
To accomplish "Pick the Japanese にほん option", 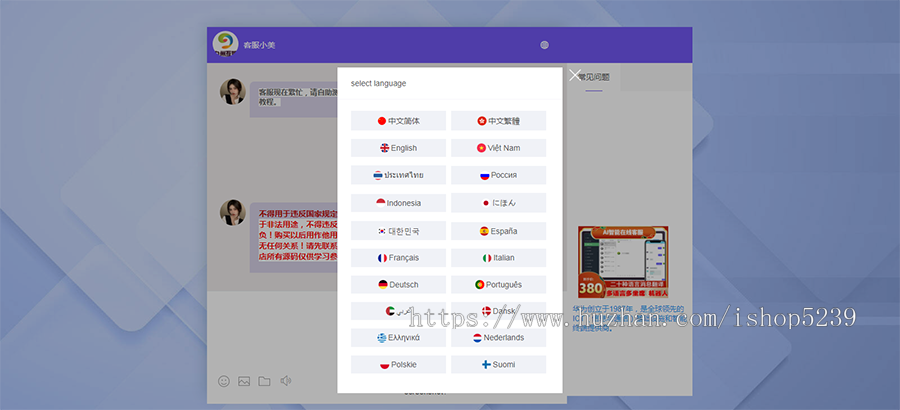I will [x=498, y=203].
